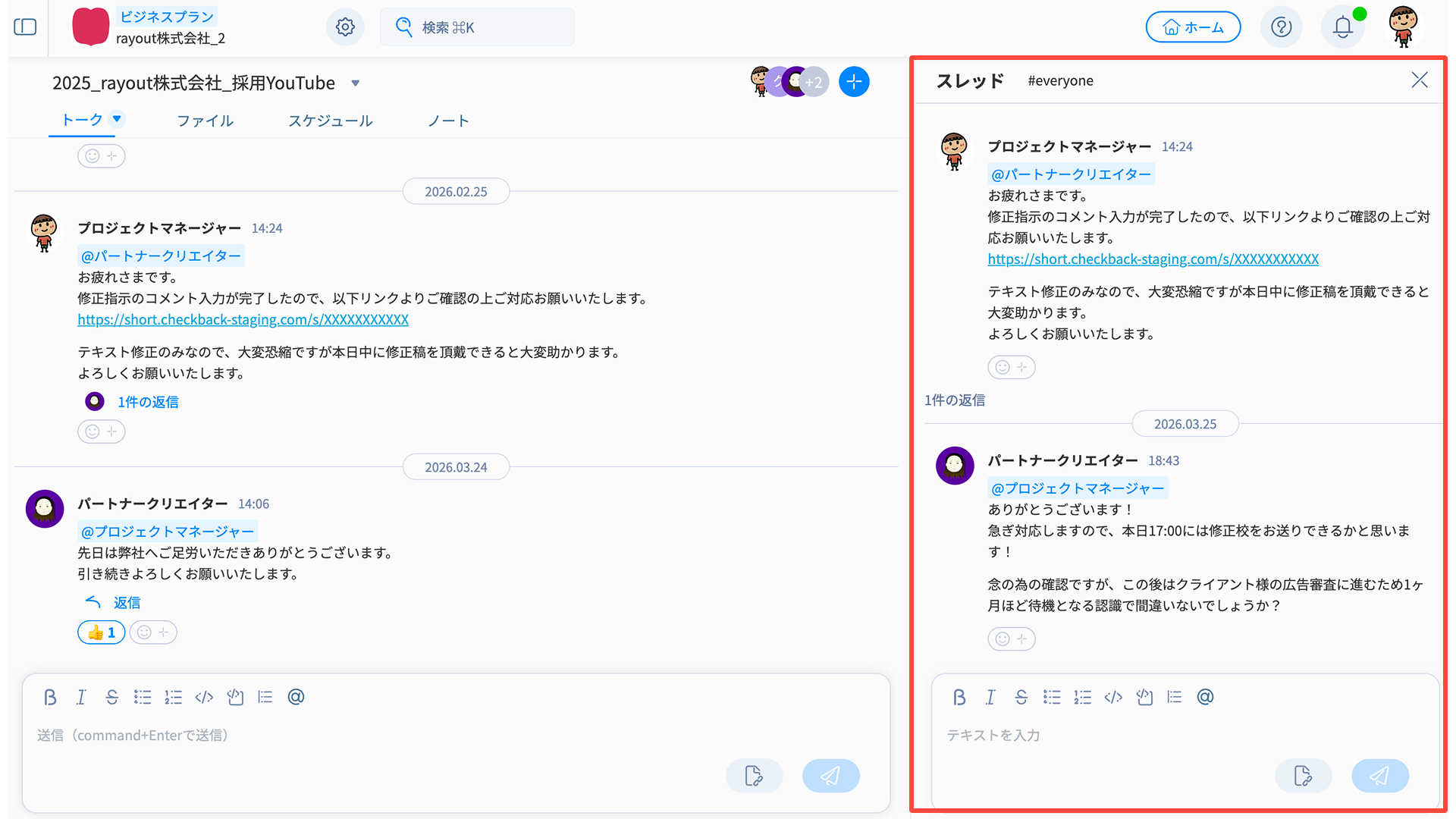Toggle italic in thread composer

point(990,697)
